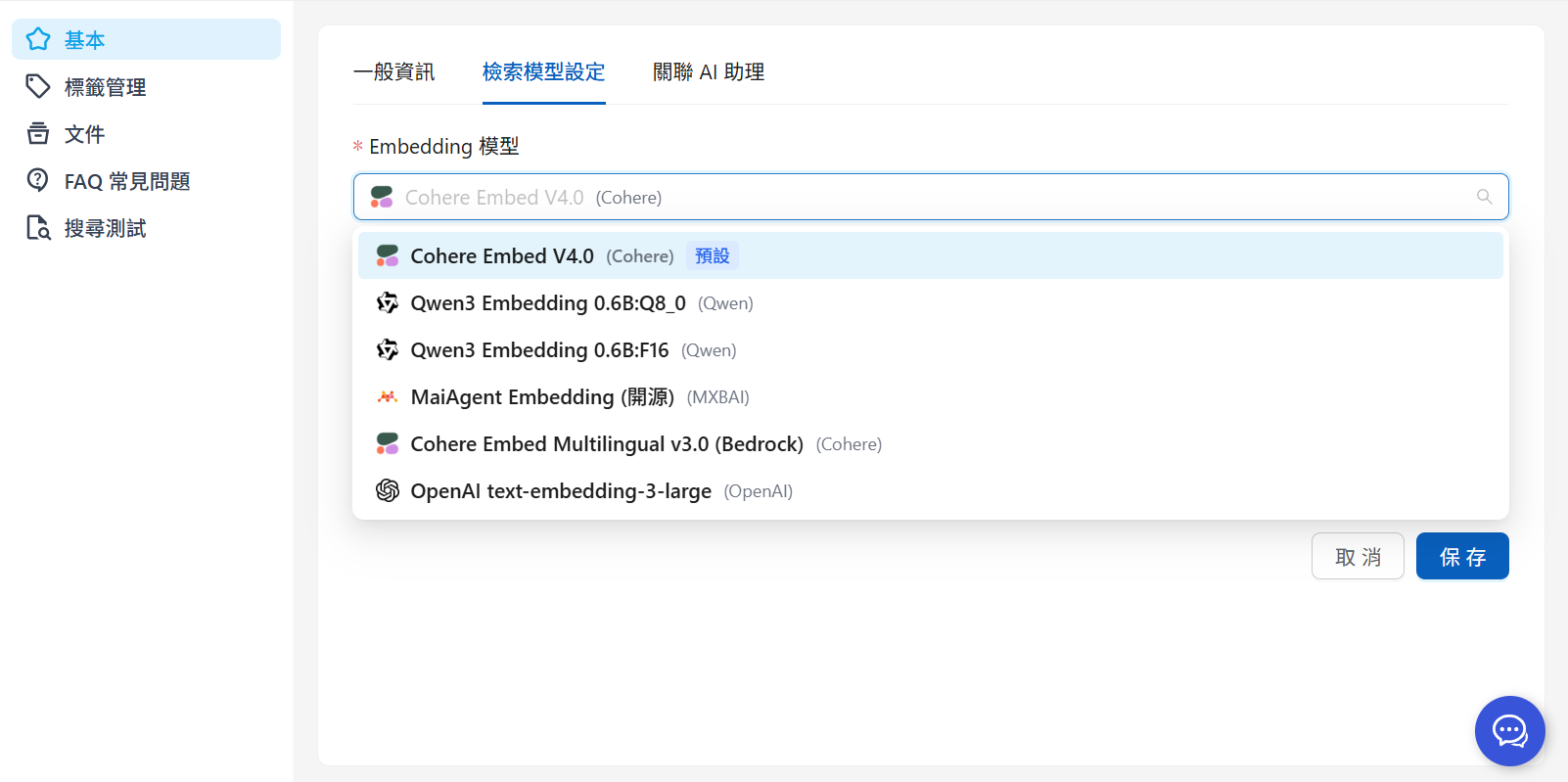Image resolution: width=1568 pixels, height=782 pixels.
Task: Pick MaiAgent Embedding (開源) model
Action: tap(542, 397)
